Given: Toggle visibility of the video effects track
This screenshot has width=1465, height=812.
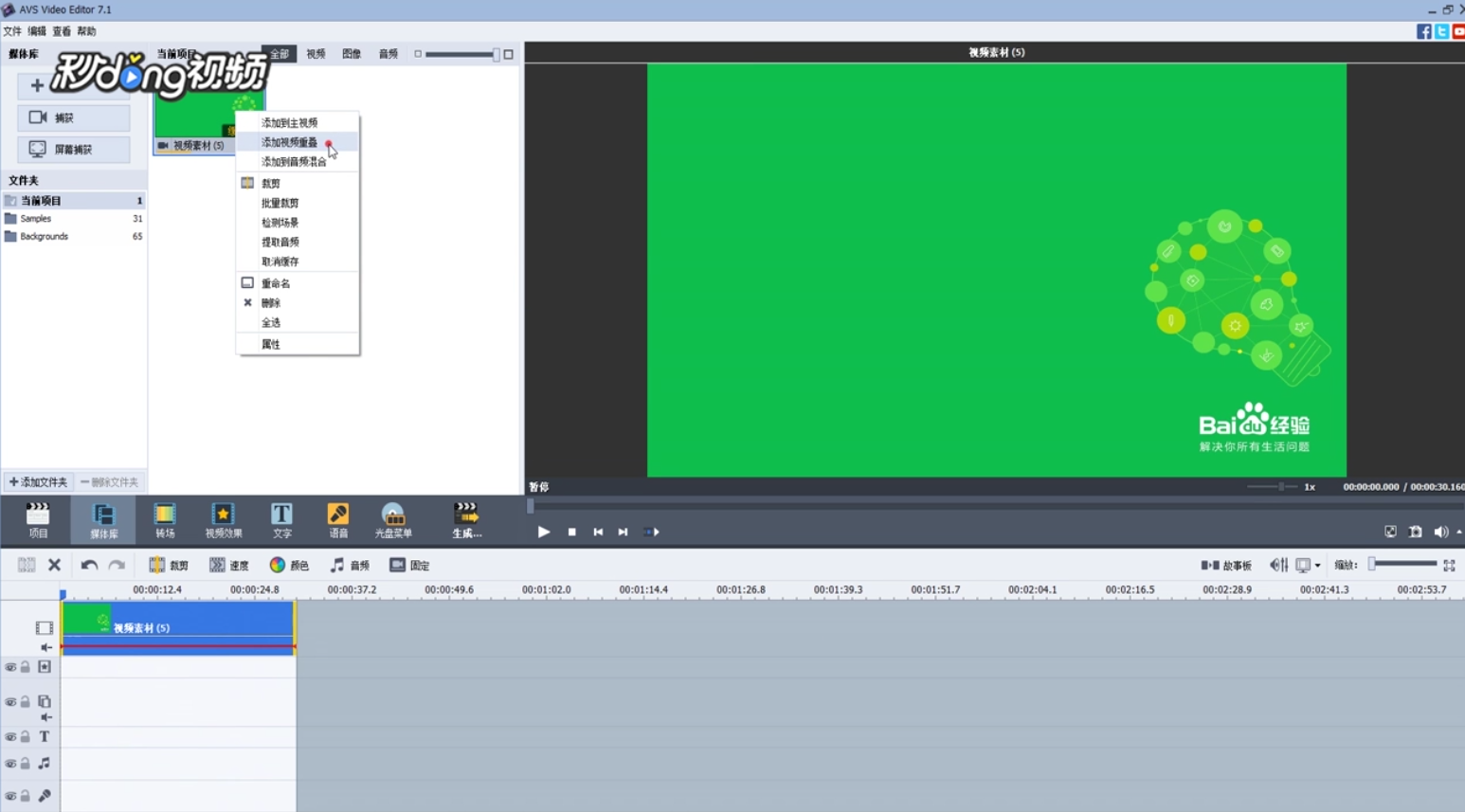Looking at the screenshot, I should tap(10, 667).
